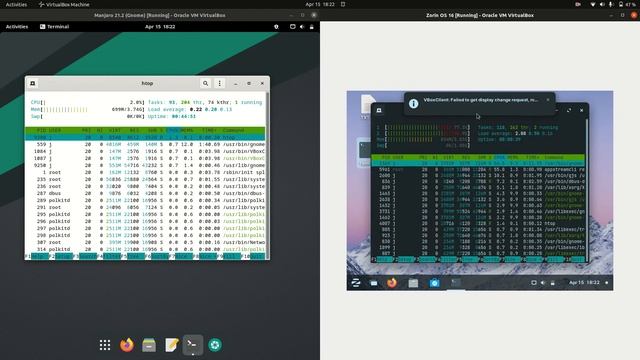Click the Zorin OS 16 VirtualBox window title

coord(480,15)
